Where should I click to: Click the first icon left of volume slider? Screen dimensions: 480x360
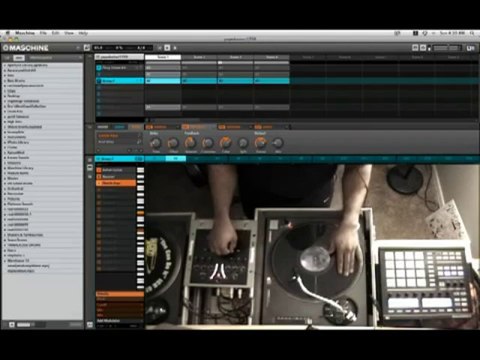coord(415,48)
